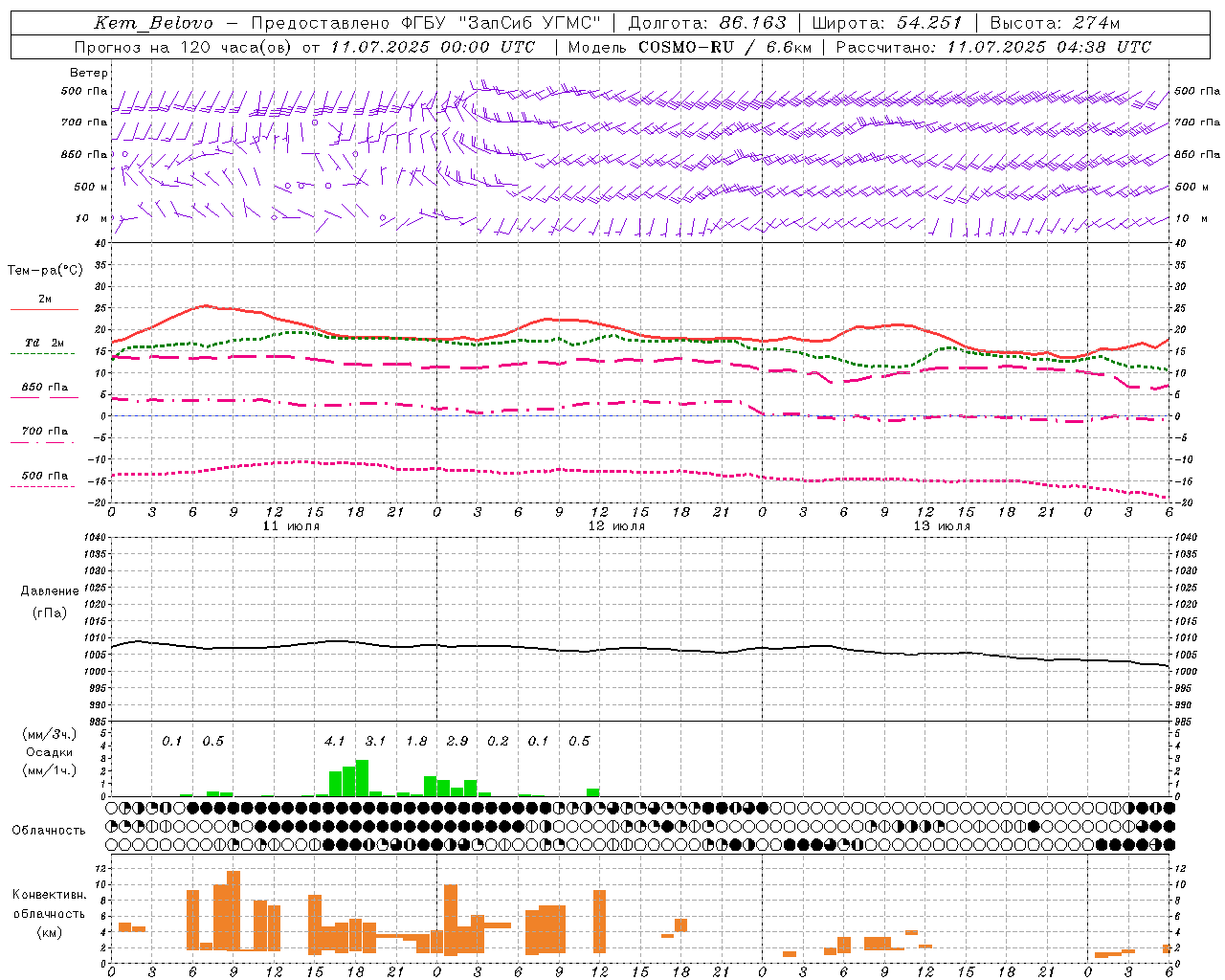Click the red solid 2м legend line

(x=44, y=310)
